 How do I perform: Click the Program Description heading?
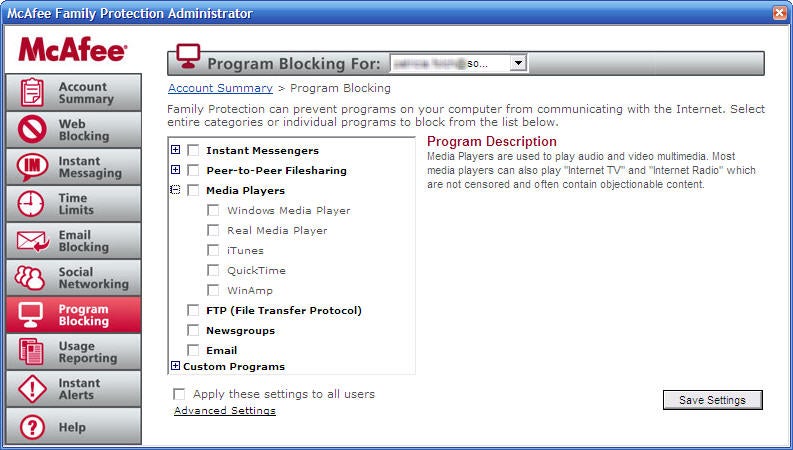tap(492, 142)
